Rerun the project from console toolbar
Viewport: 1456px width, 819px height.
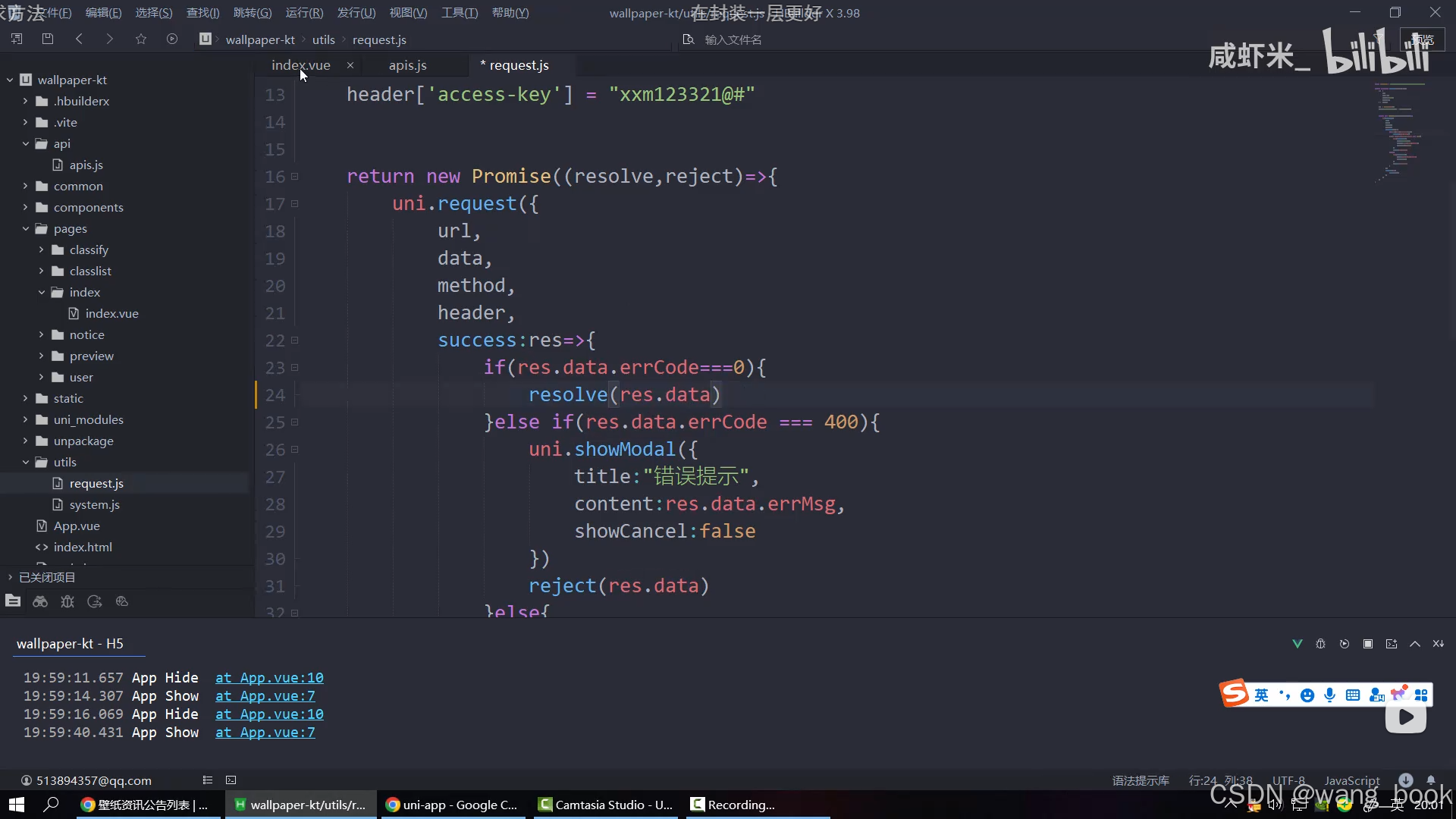pyautogui.click(x=1345, y=644)
